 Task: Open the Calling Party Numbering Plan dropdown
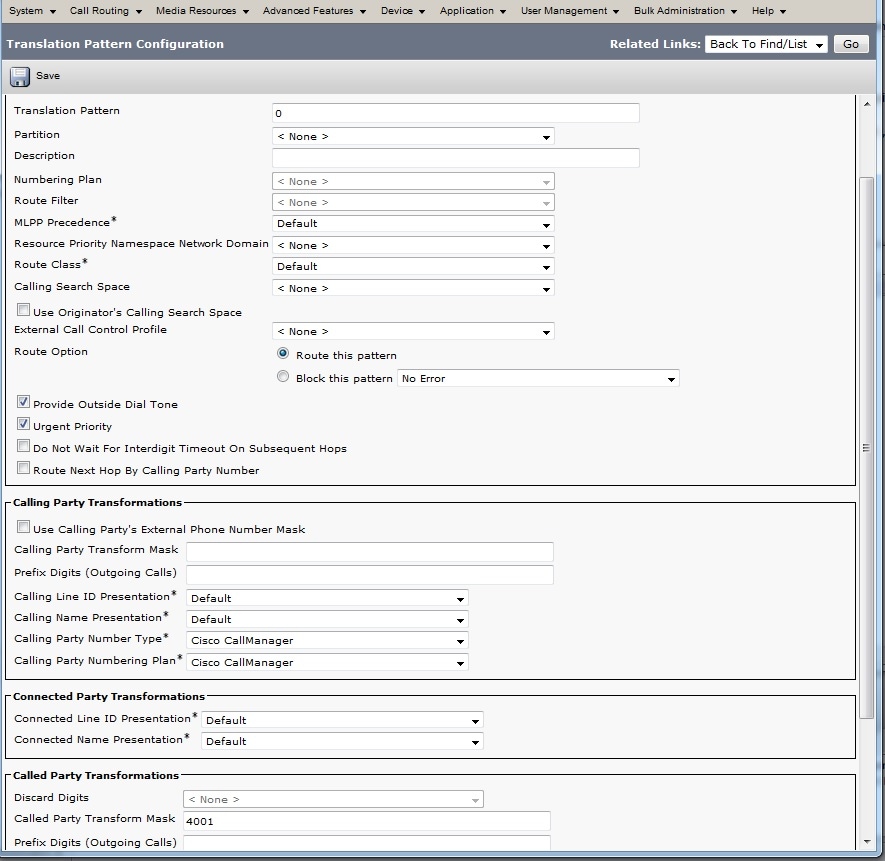pos(327,662)
